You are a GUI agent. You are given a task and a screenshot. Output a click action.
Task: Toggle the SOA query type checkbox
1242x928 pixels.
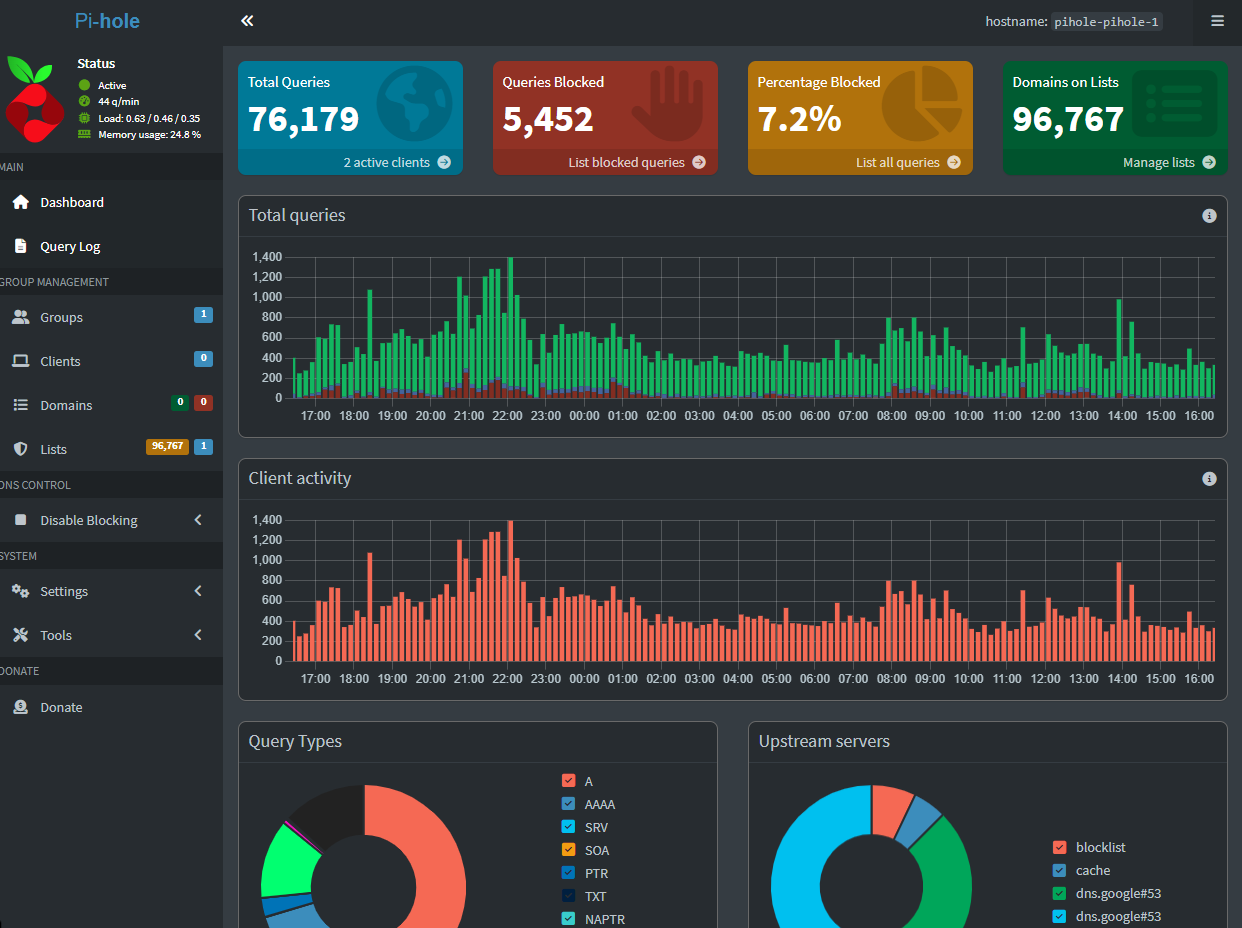pos(568,850)
